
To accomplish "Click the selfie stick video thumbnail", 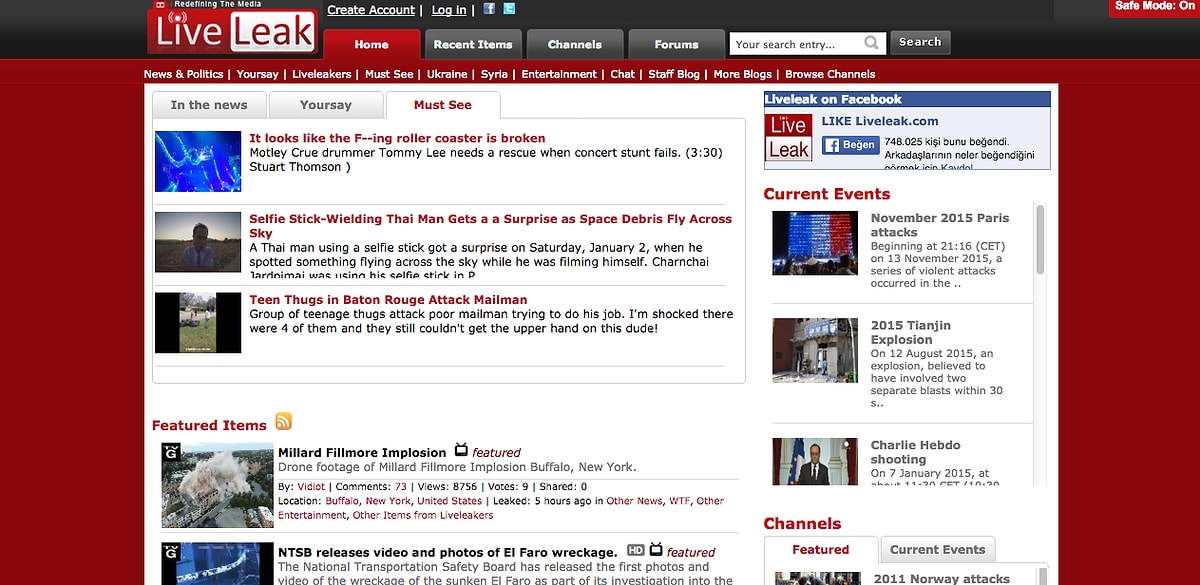I will point(198,242).
